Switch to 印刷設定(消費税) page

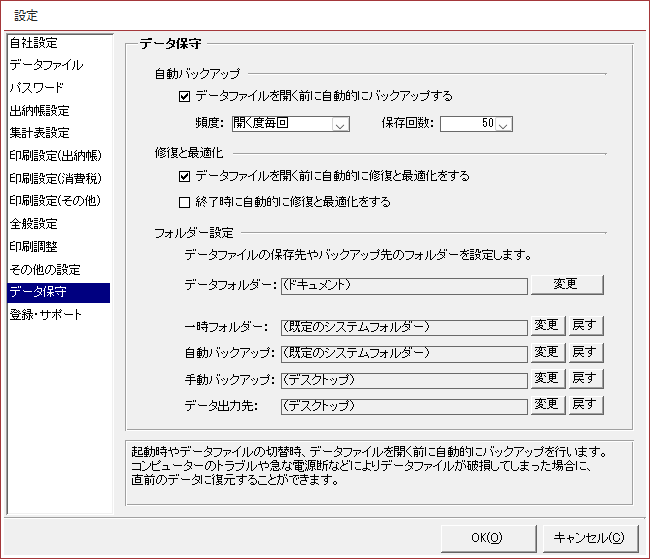pyautogui.click(x=55, y=179)
